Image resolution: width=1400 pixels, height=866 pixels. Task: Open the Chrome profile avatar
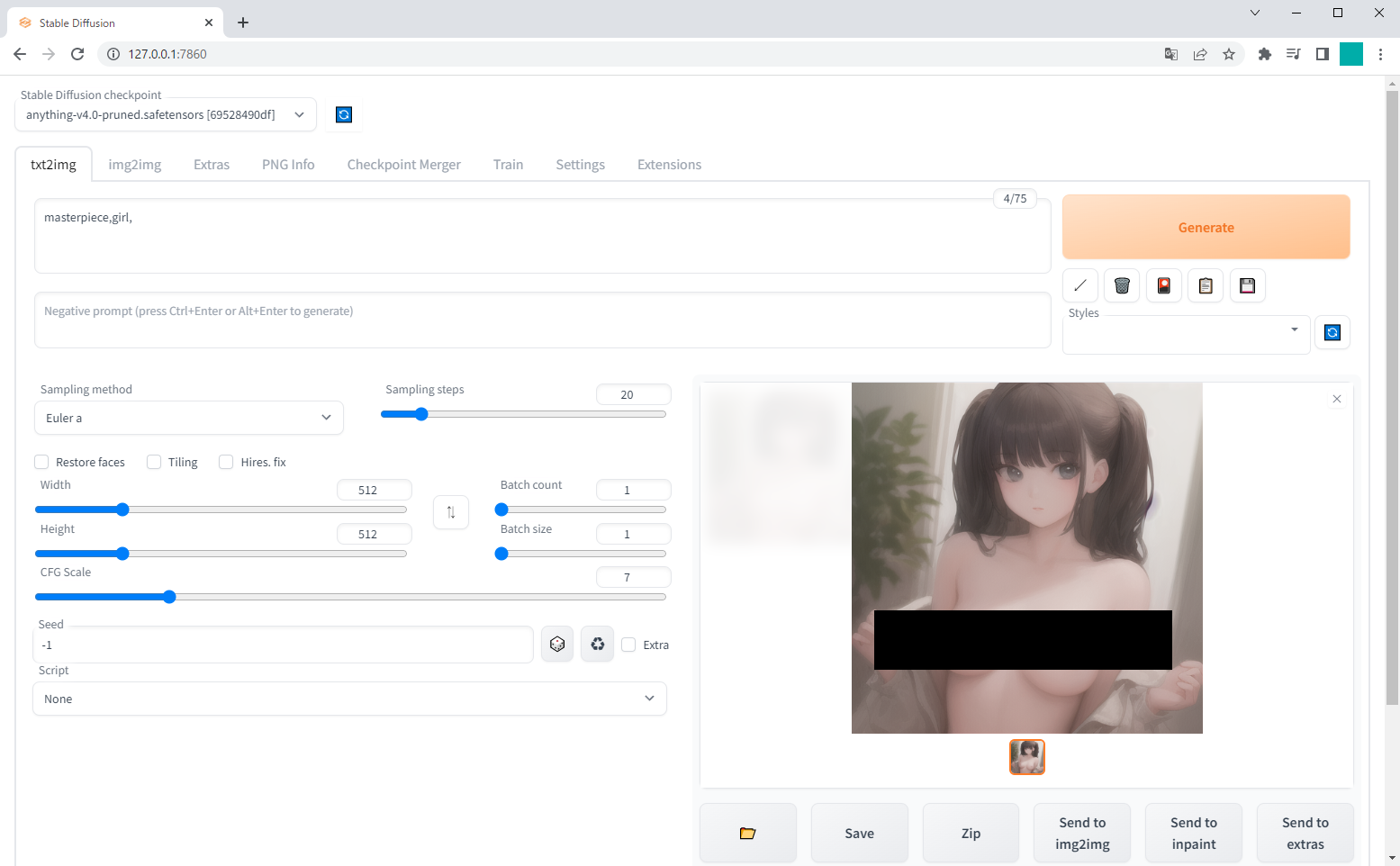(x=1351, y=54)
